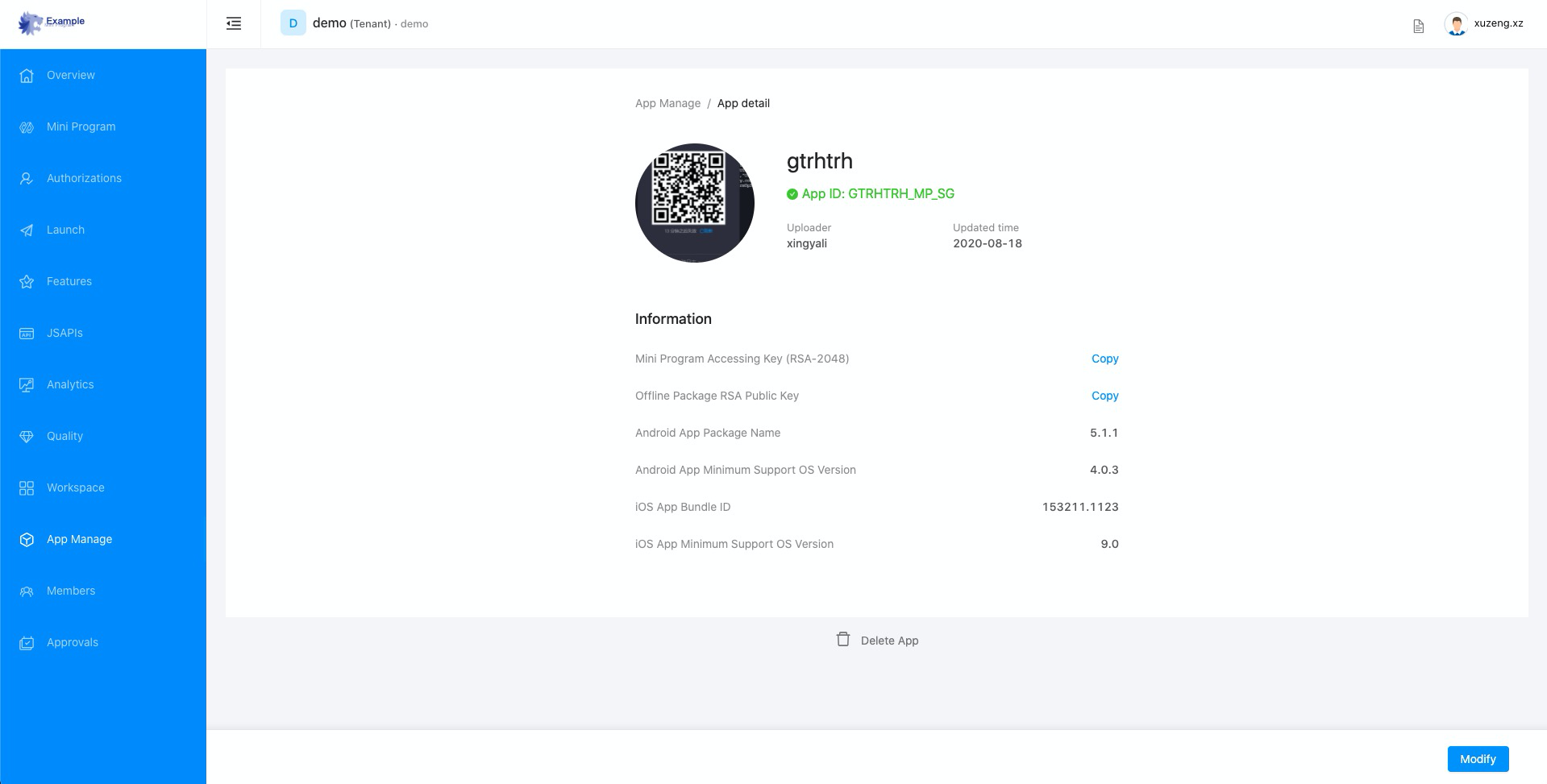
Task: Click the Modify button
Action: [x=1477, y=758]
